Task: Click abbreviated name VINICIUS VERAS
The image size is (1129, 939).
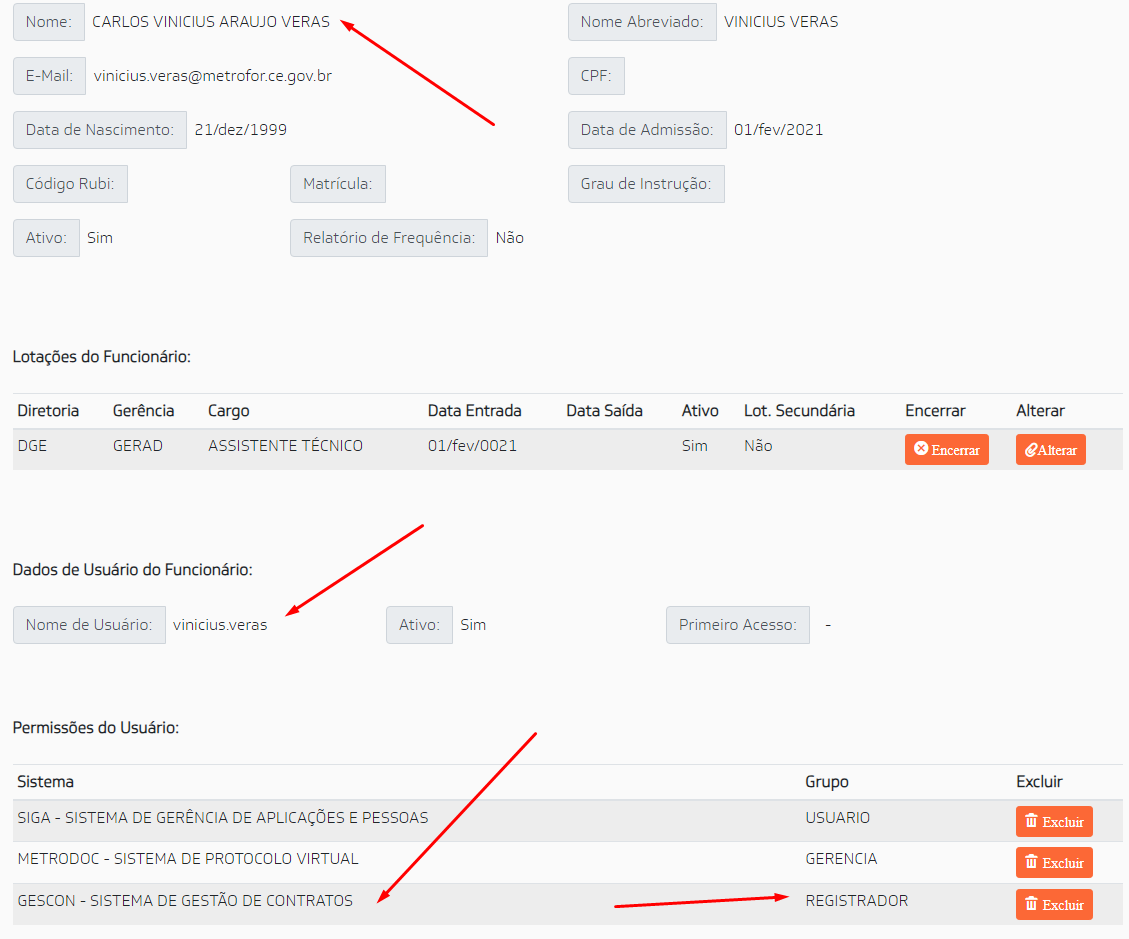Action: click(781, 22)
